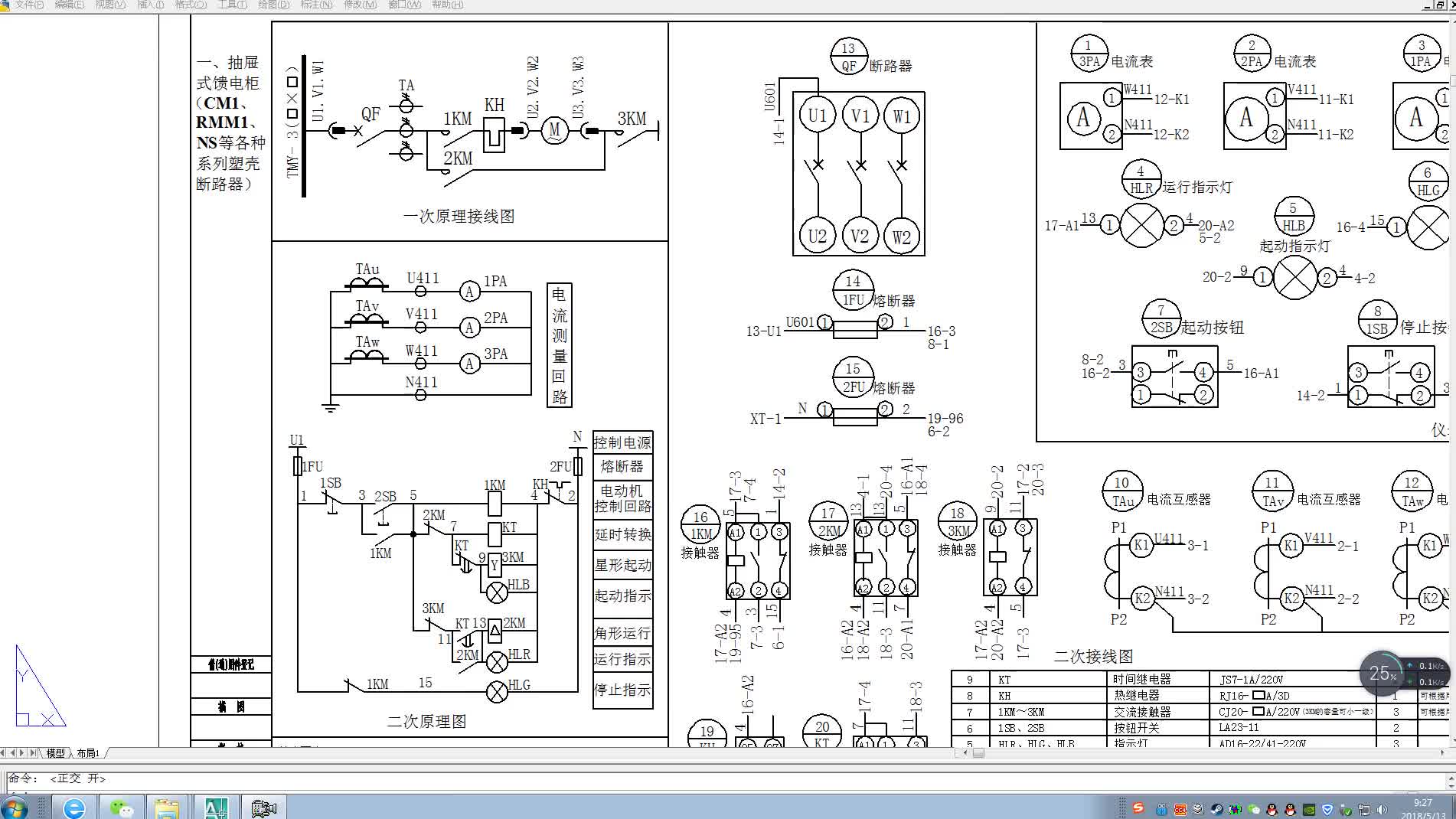Click the horizontal scrollbar right arrow

tap(1441, 753)
